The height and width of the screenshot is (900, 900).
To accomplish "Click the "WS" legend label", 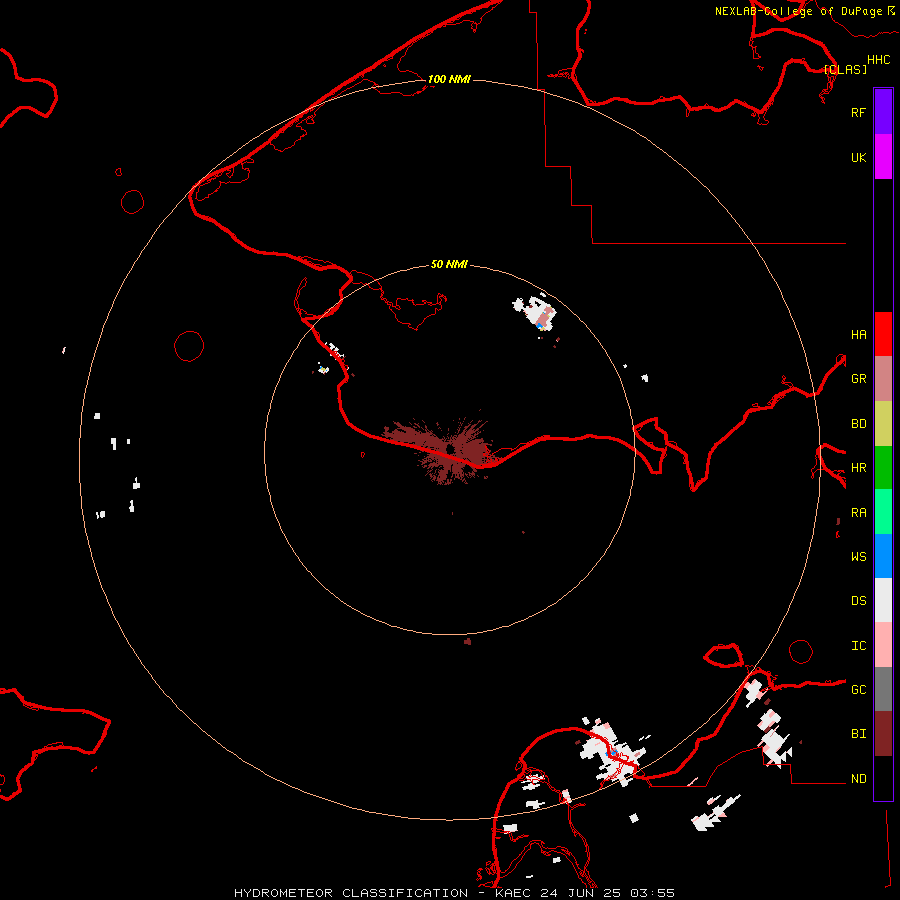I will click(x=858, y=556).
